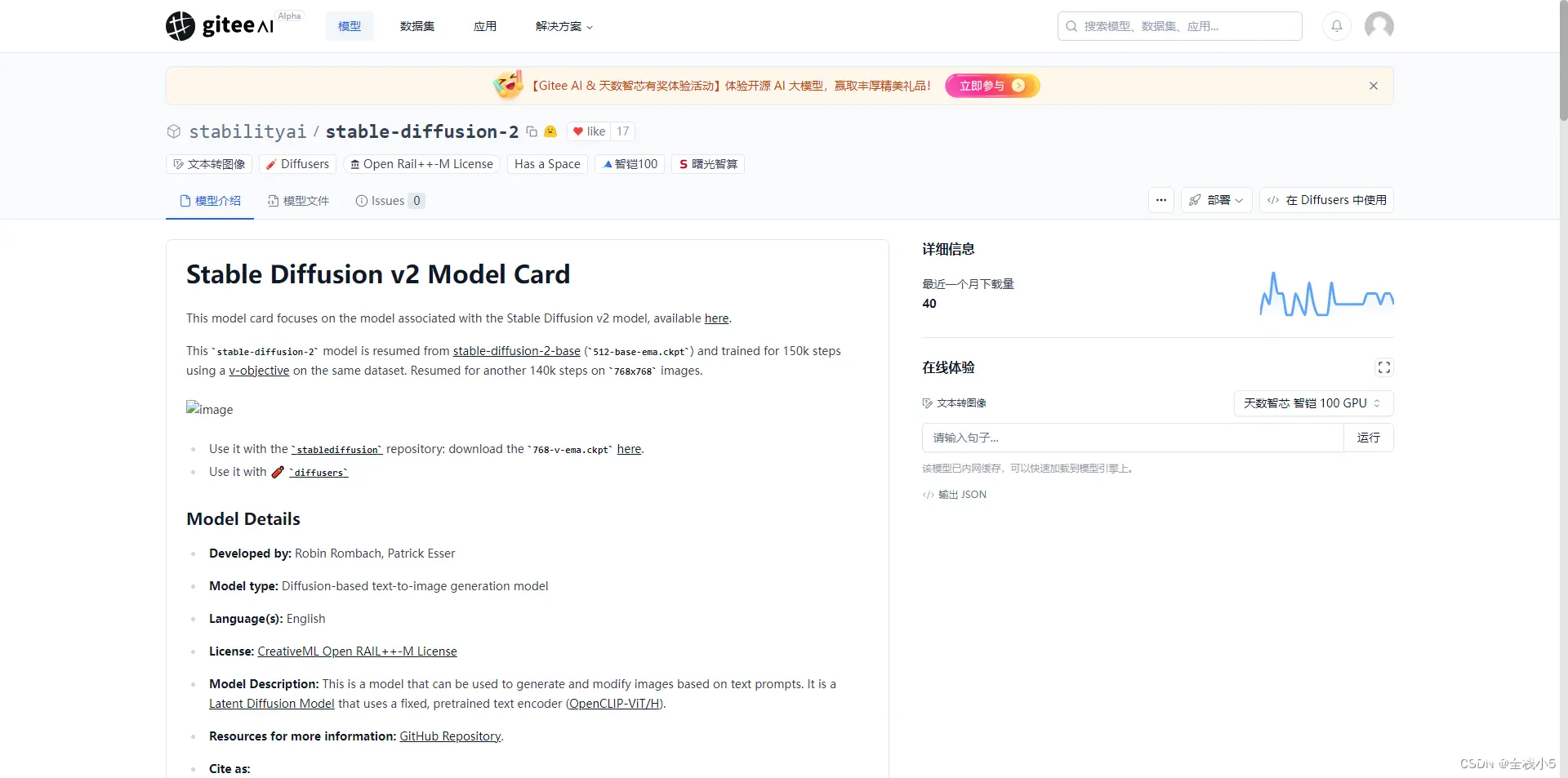Open the GitHub Repository link
Viewport: 1568px width, 778px height.
pos(450,736)
